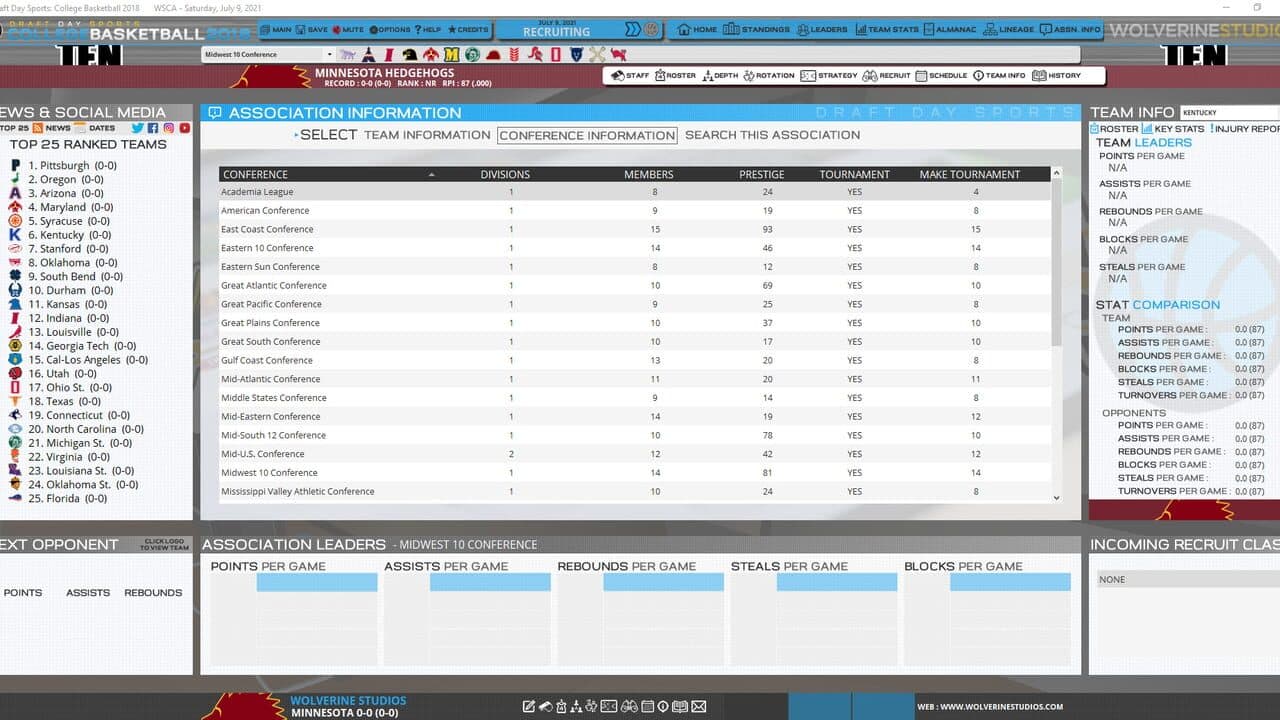
Task: Click the envelope mail icon in bottom bar
Action: tap(699, 706)
